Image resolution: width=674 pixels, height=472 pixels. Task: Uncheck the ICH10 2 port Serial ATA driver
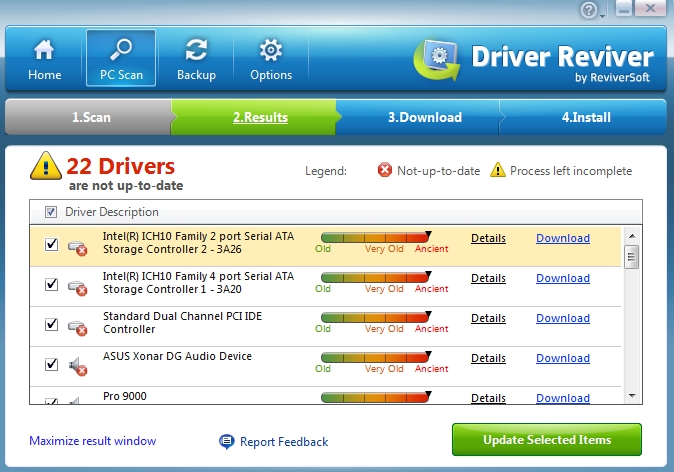pos(51,244)
